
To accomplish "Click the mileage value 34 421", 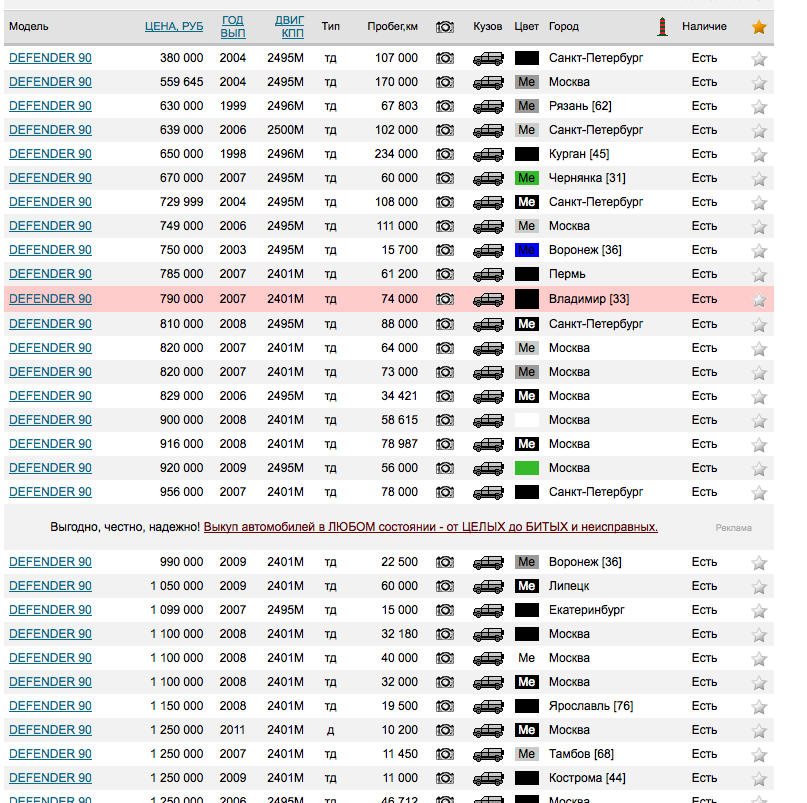I will pos(399,396).
